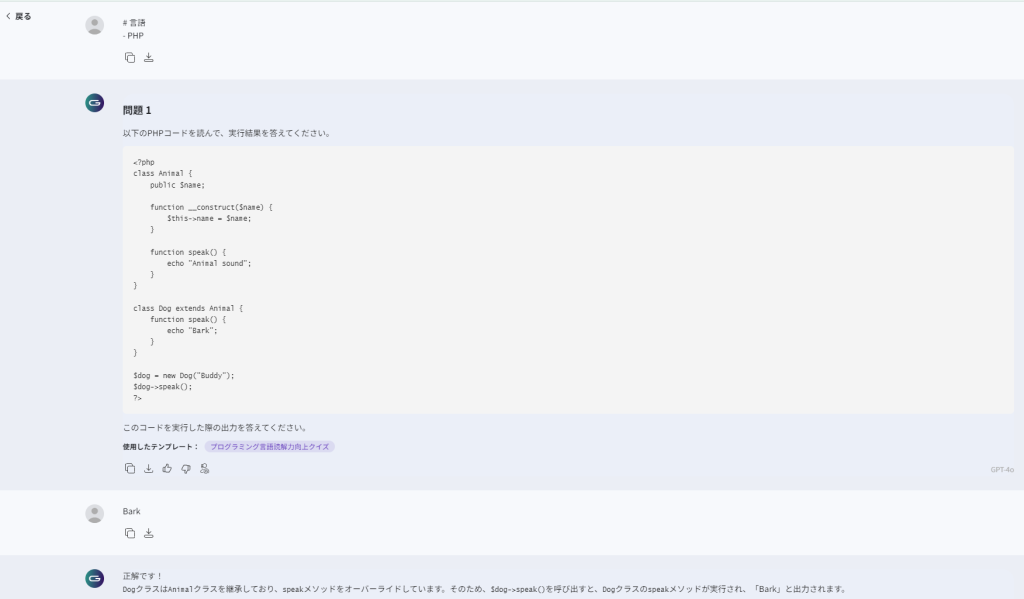Image resolution: width=1024 pixels, height=599 pixels.
Task: Click the 使用したテンプレート label
Action: [x=160, y=446]
